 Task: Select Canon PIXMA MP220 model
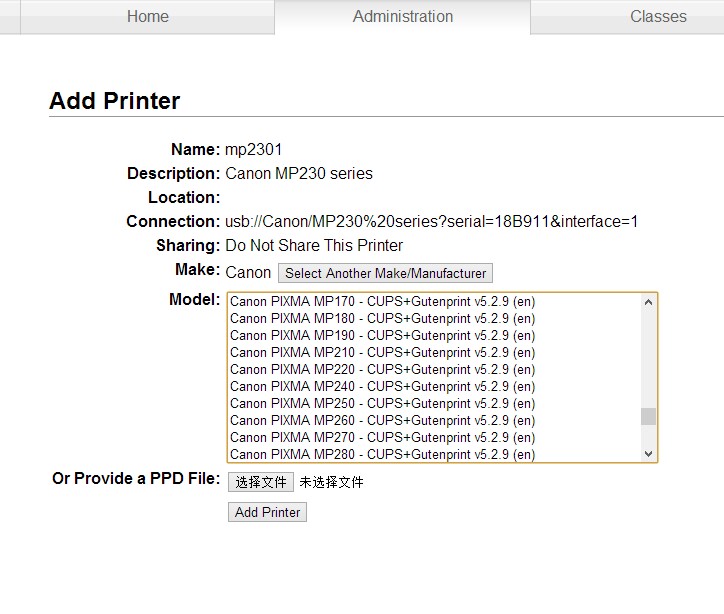pyautogui.click(x=434, y=370)
